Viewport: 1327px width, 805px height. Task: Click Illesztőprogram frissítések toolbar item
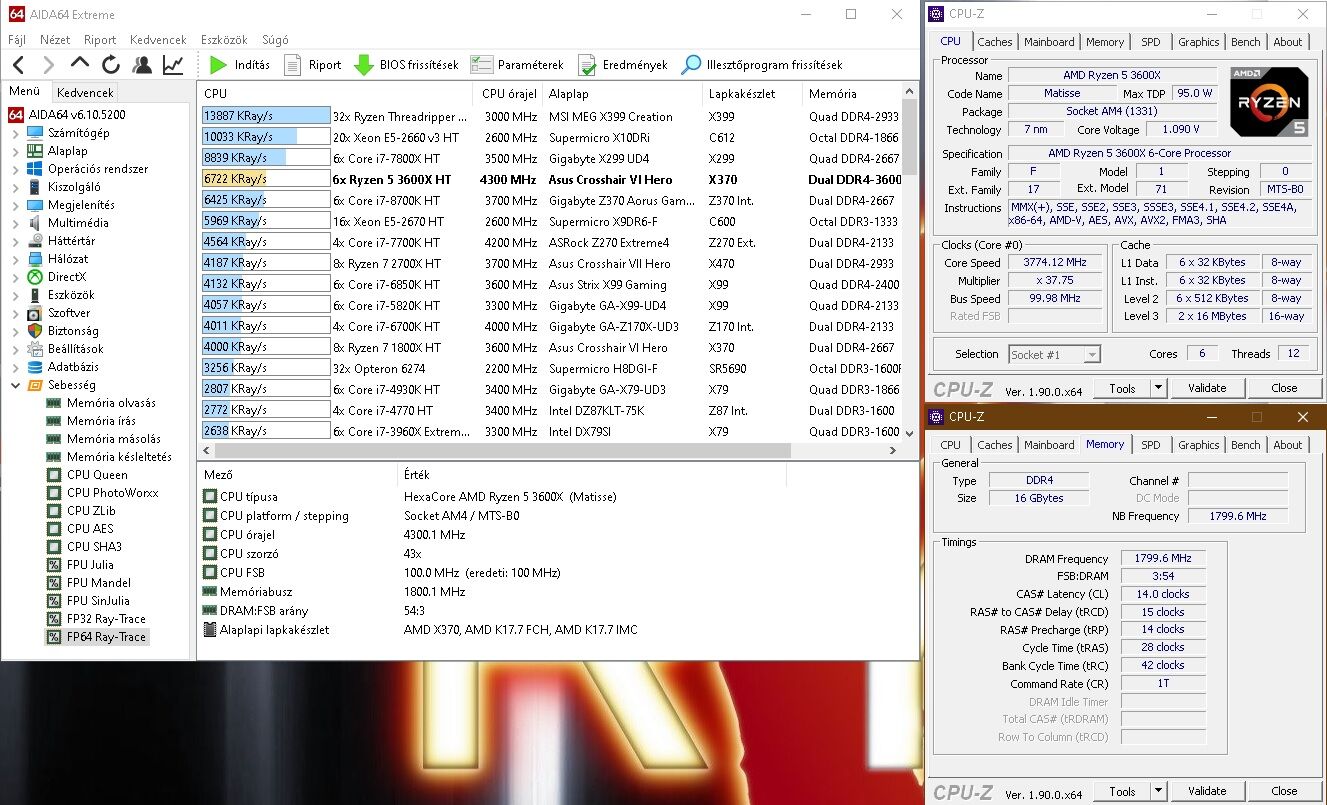762,65
